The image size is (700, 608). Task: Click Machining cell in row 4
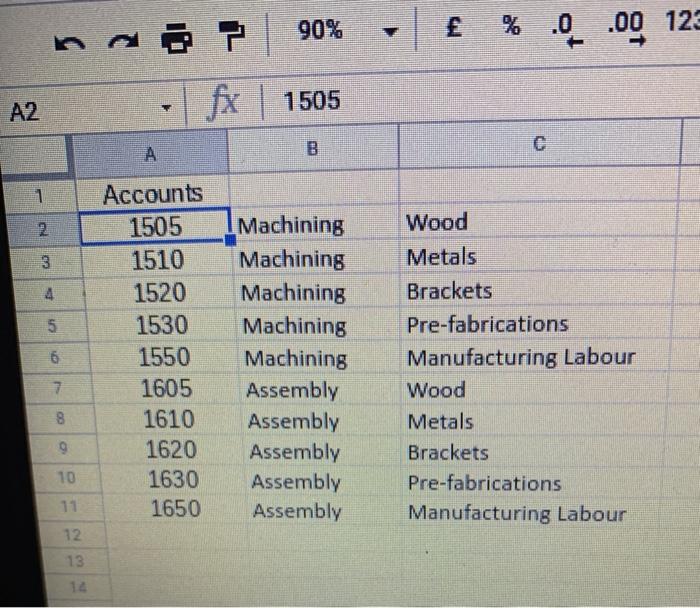coord(317,293)
